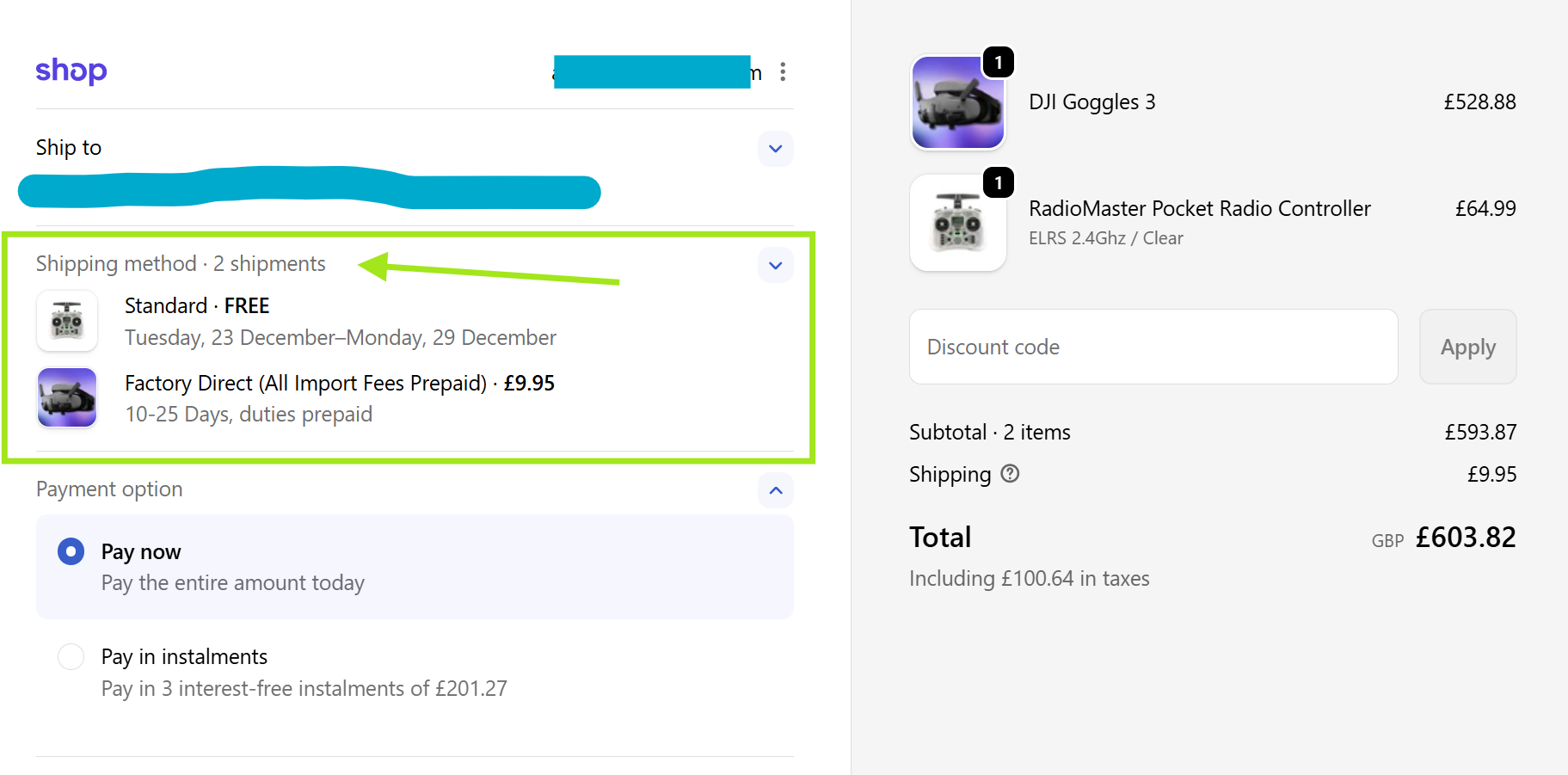
Task: Open the three-dot account menu
Action: tap(782, 71)
